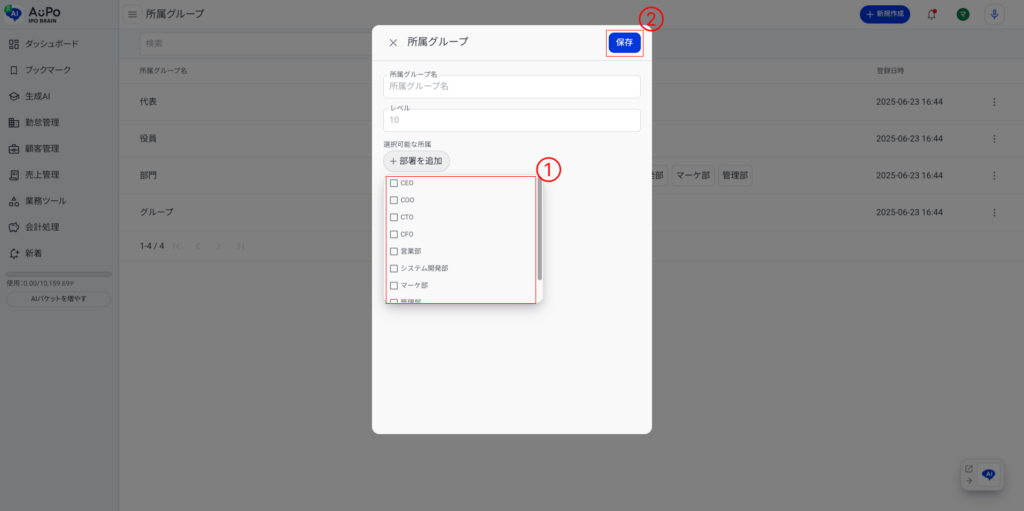
Task: Click the department list scrollbar
Action: point(540,230)
